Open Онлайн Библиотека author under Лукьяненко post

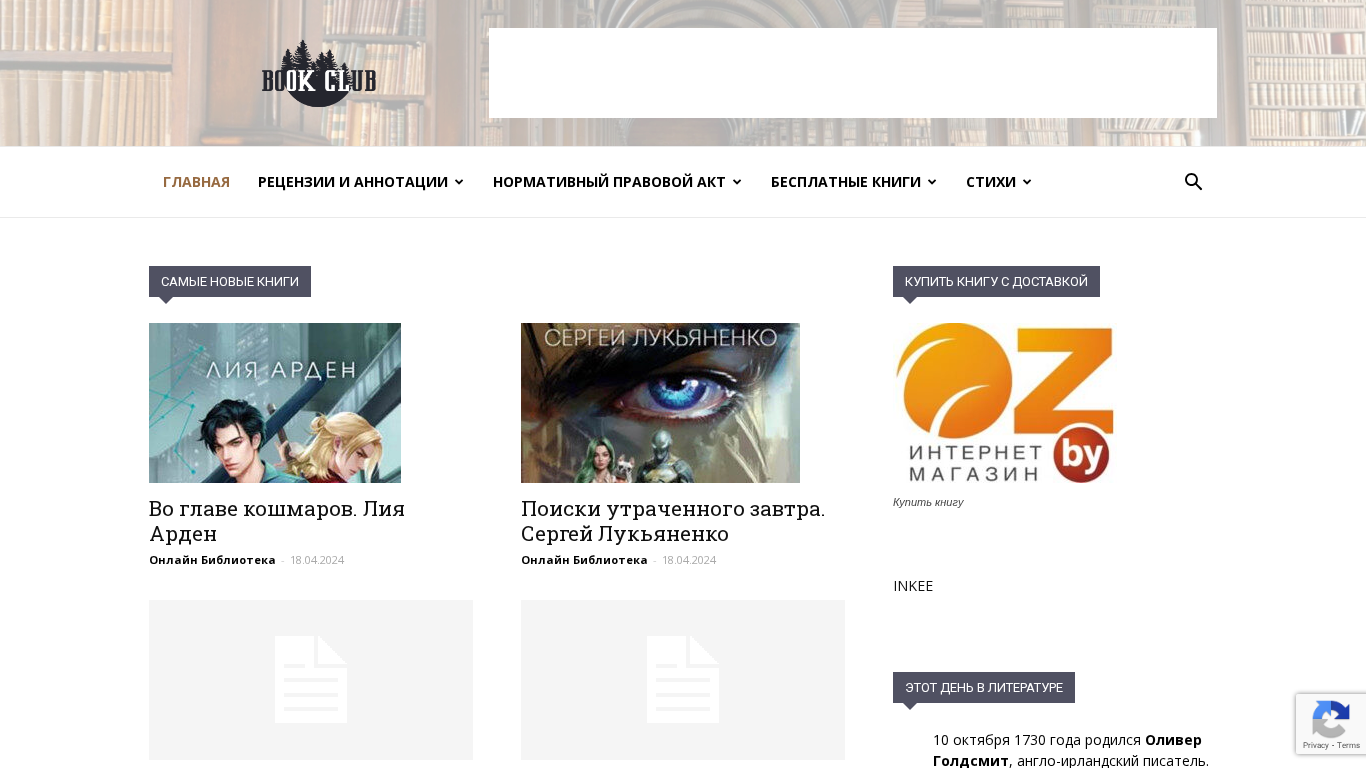click(x=584, y=560)
